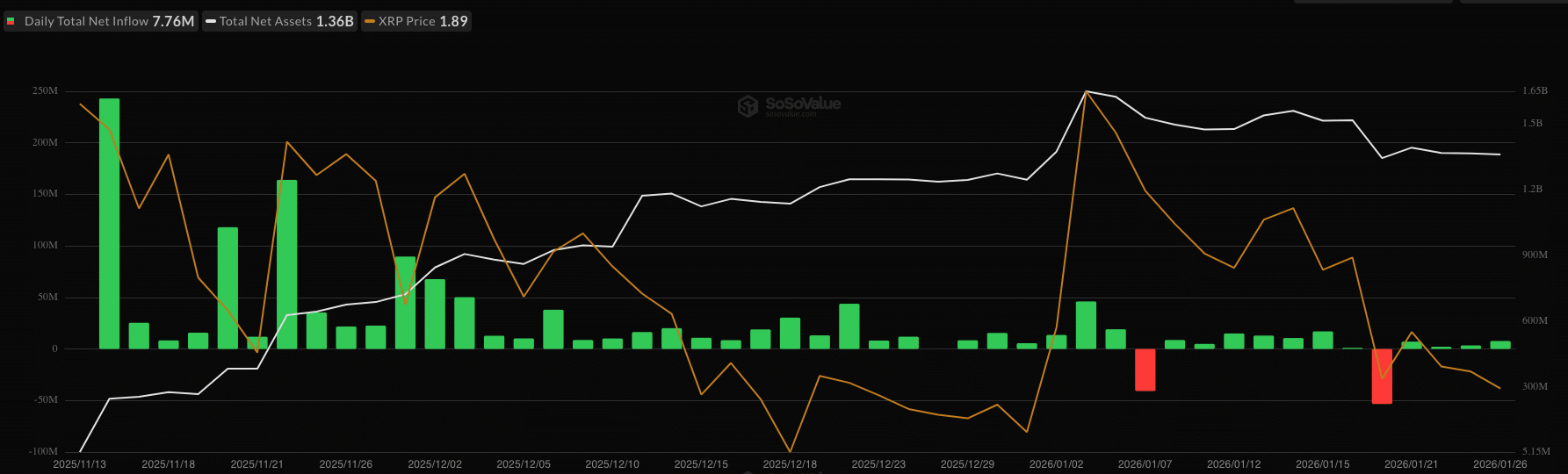This screenshot has height=474, width=1568.
Task: Click the 2026/01/21 date label
Action: click(1412, 464)
